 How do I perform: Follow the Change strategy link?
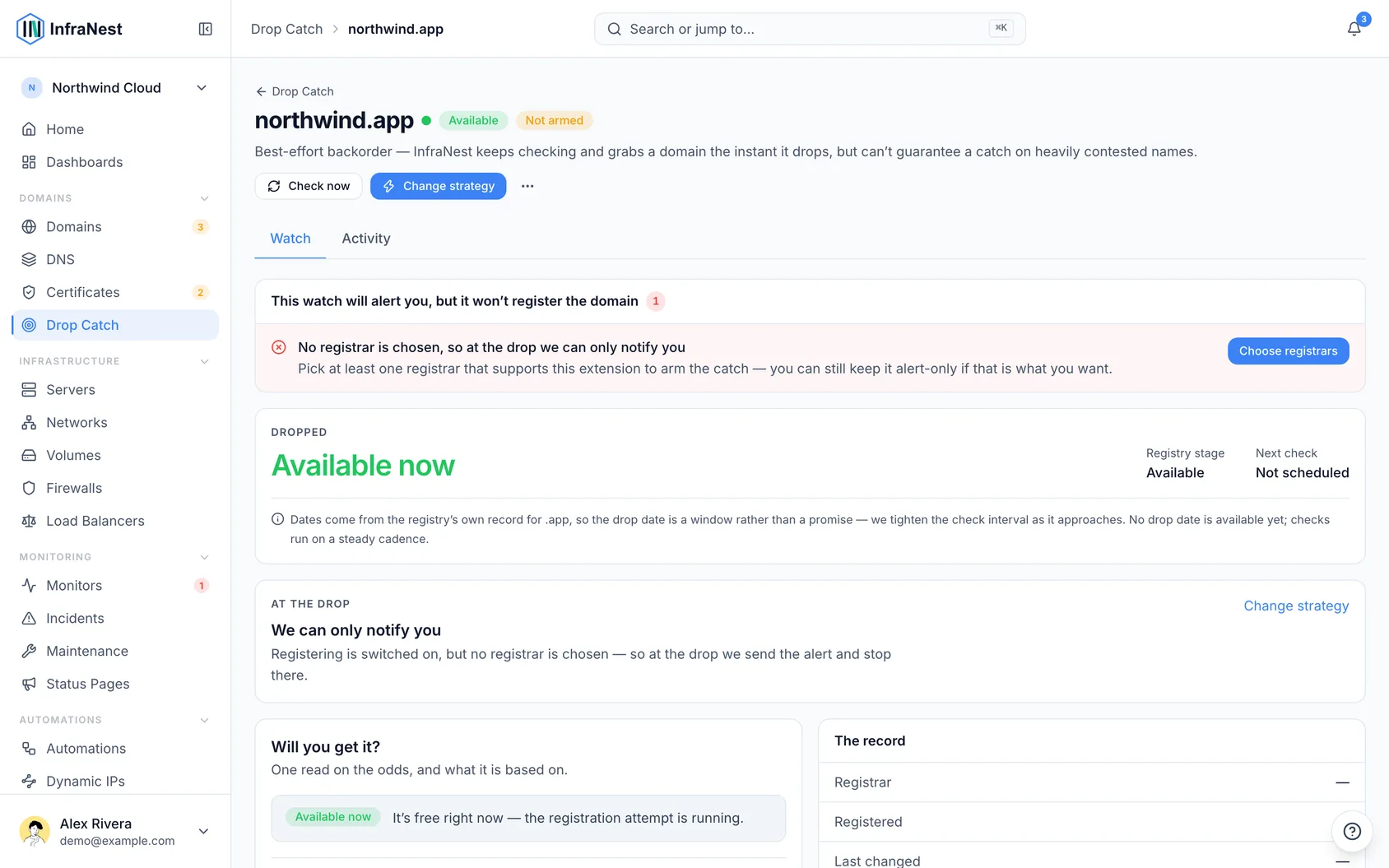1296,606
